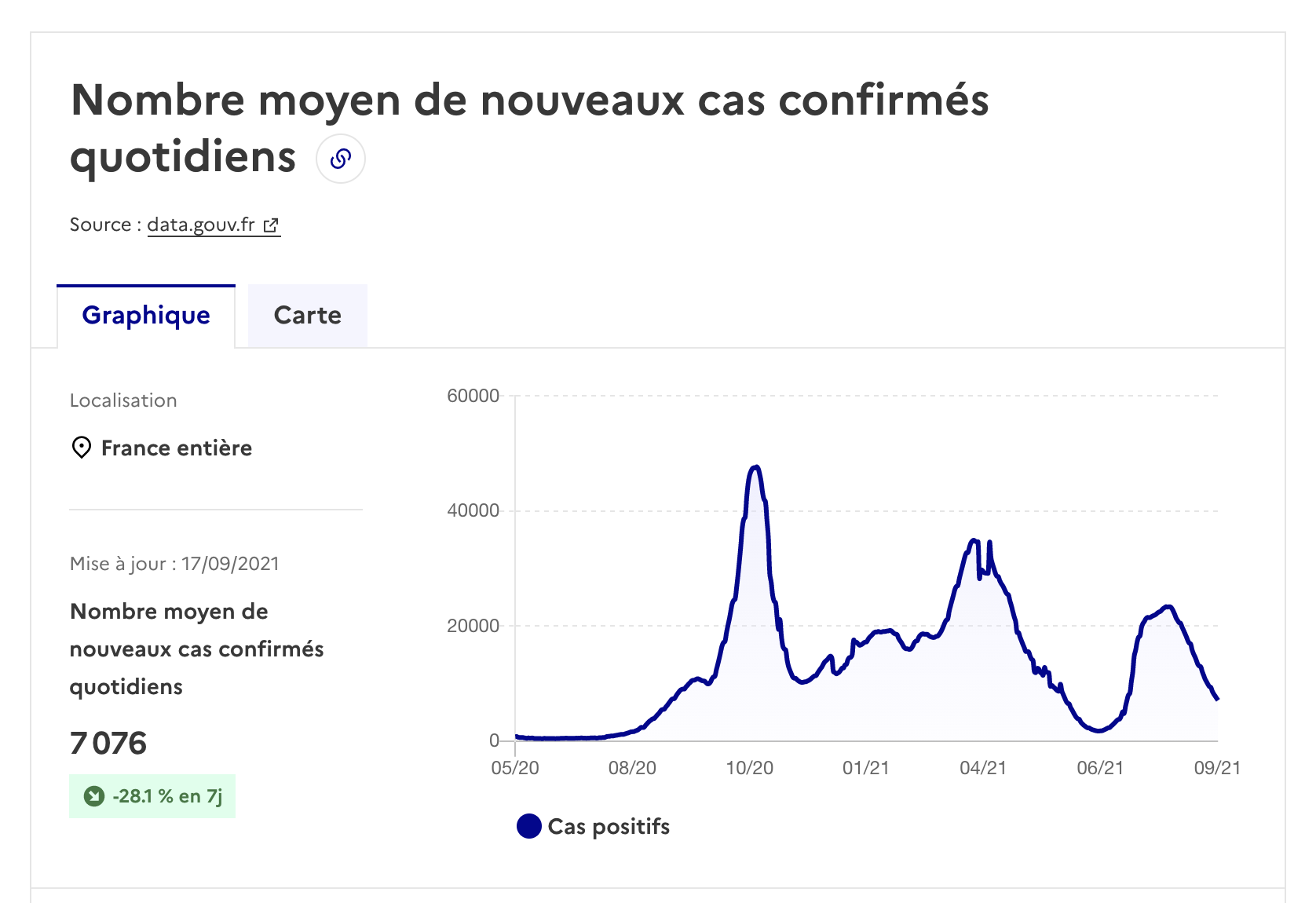
Task: Click the Cas positifs legend label
Action: click(609, 826)
